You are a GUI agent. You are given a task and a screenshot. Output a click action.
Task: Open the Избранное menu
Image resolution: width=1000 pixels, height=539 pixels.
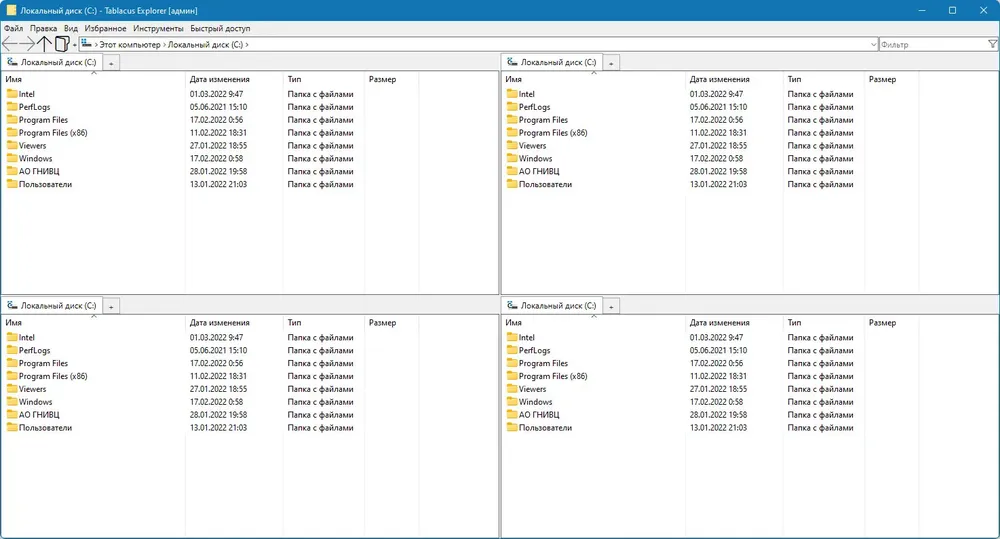coord(105,28)
